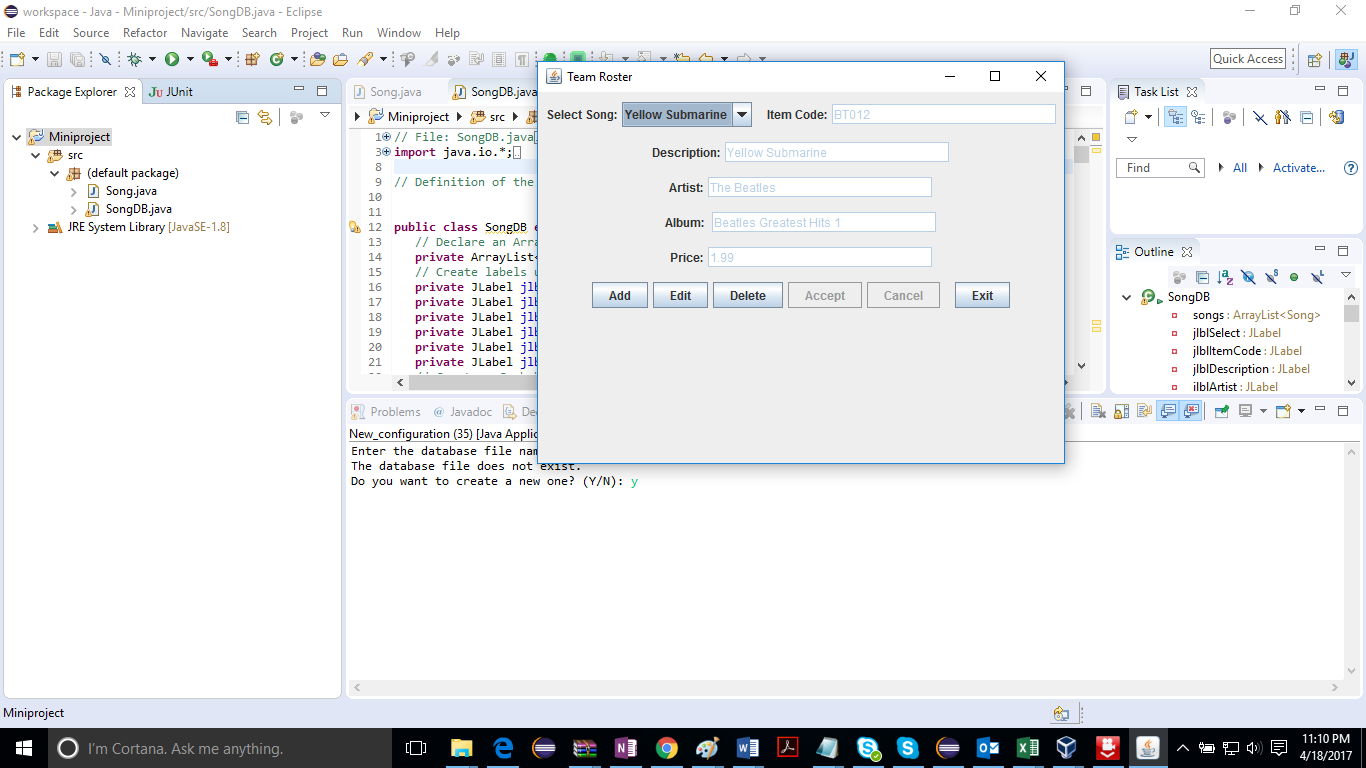Click the Open Type icon in the toolbar
This screenshot has height=768, width=1366.
pyautogui.click(x=318, y=59)
